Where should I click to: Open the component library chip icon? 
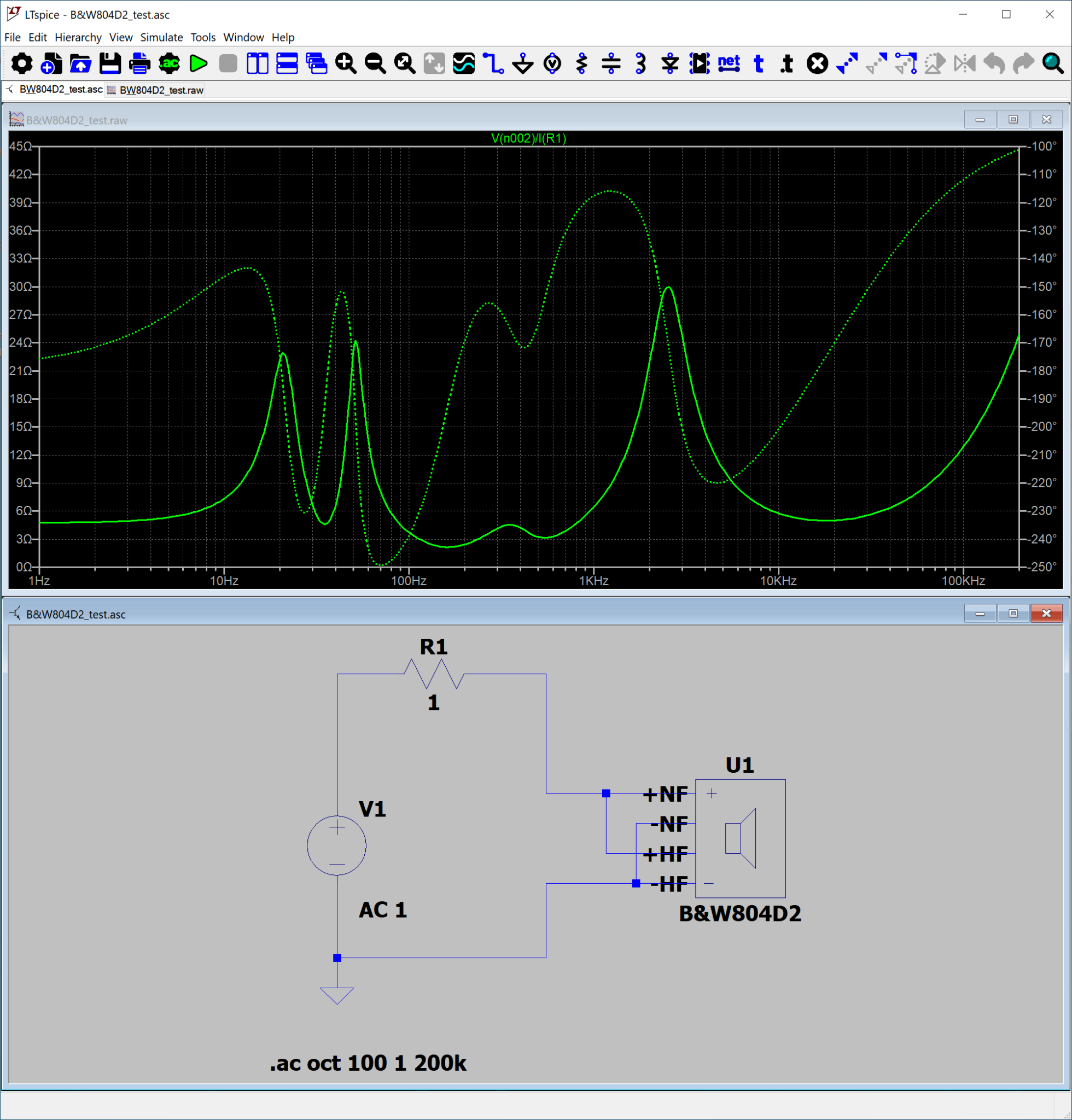700,63
